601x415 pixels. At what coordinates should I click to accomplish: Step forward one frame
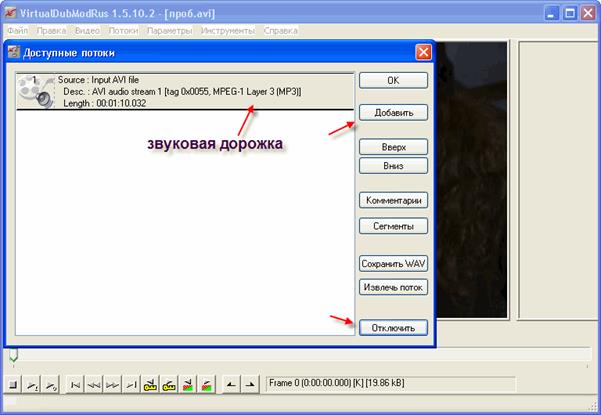112,384
